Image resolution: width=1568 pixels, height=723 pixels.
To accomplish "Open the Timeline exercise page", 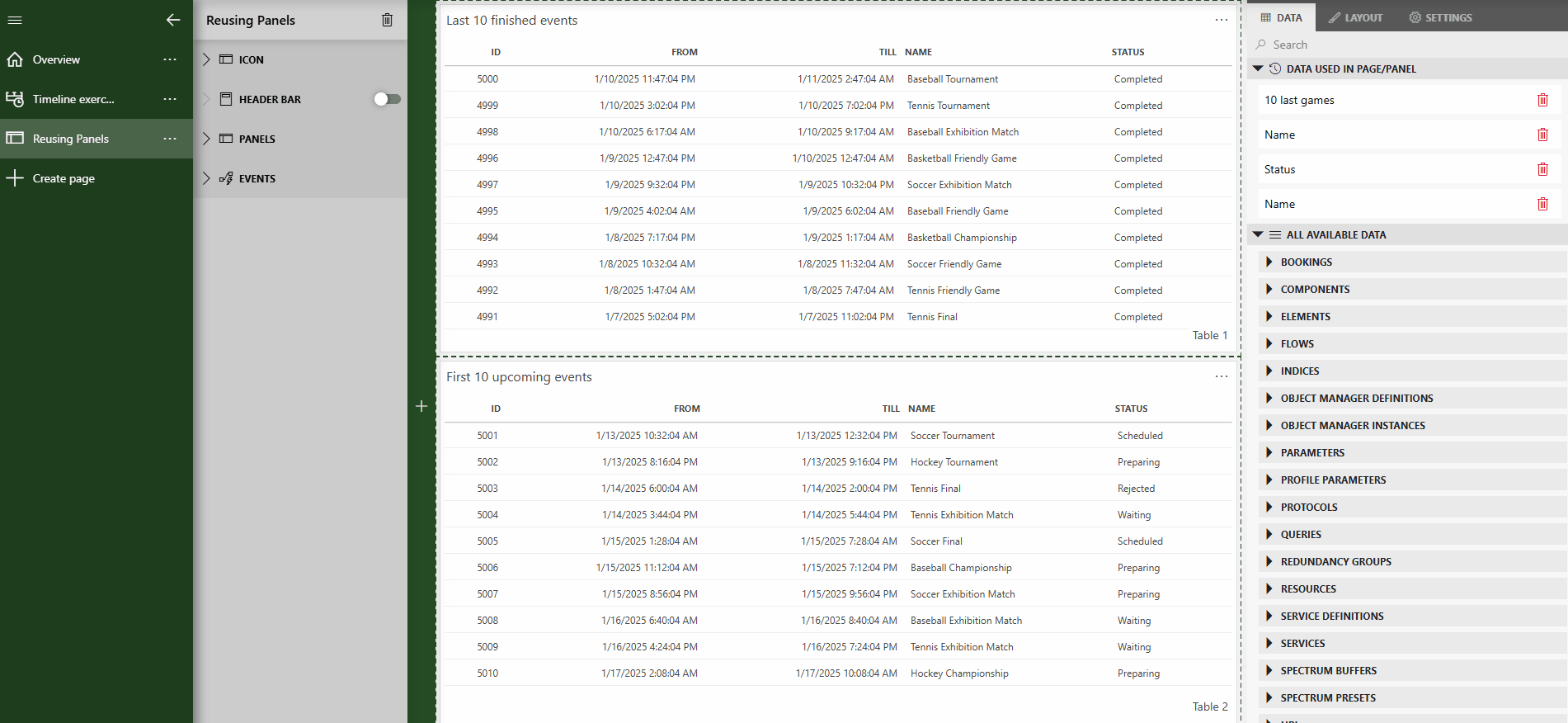I will click(73, 99).
